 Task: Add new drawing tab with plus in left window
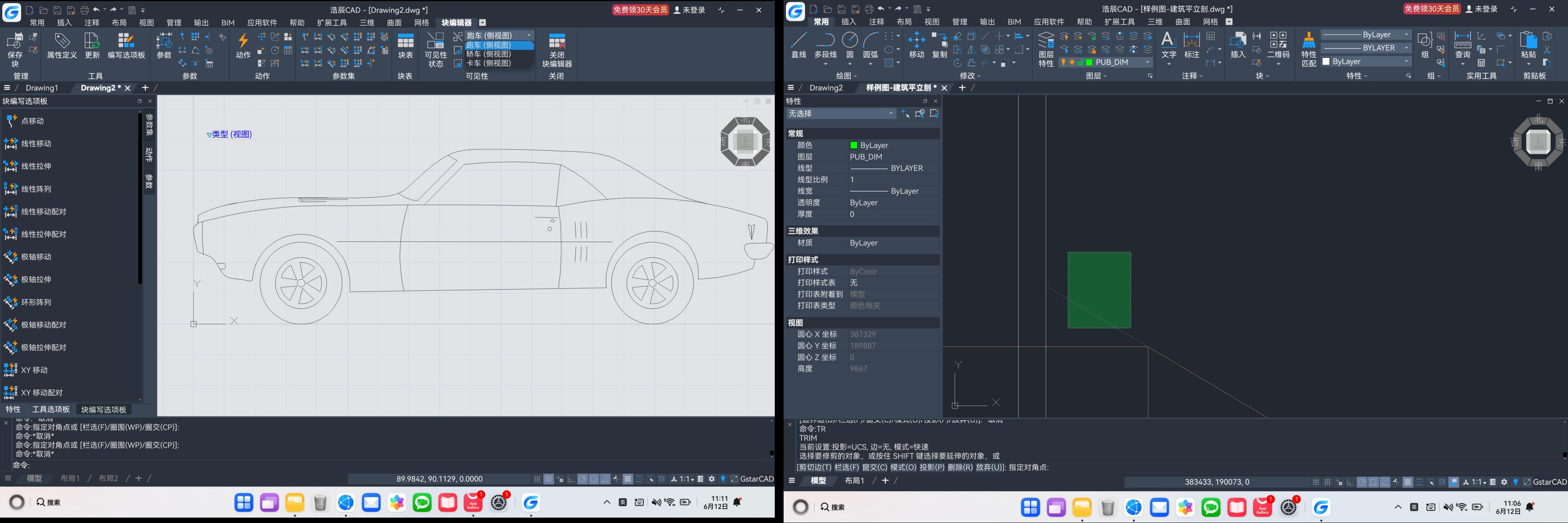[x=145, y=88]
